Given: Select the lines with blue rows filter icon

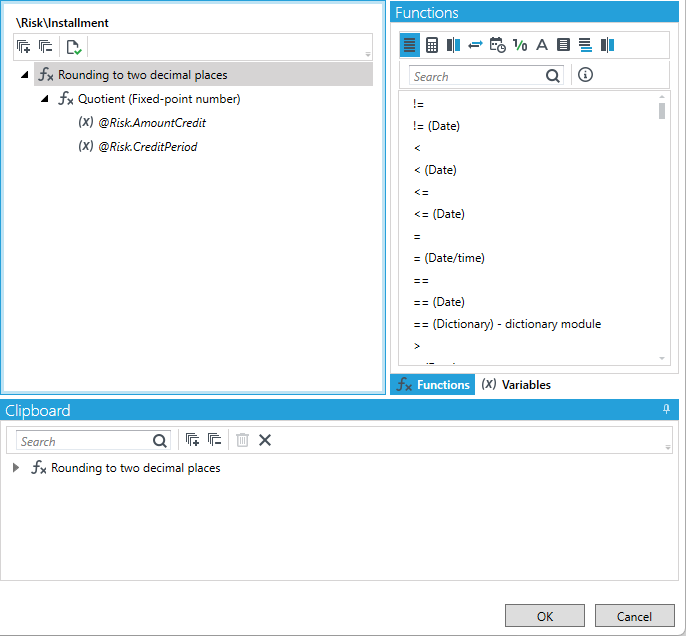Looking at the screenshot, I should click(x=585, y=45).
